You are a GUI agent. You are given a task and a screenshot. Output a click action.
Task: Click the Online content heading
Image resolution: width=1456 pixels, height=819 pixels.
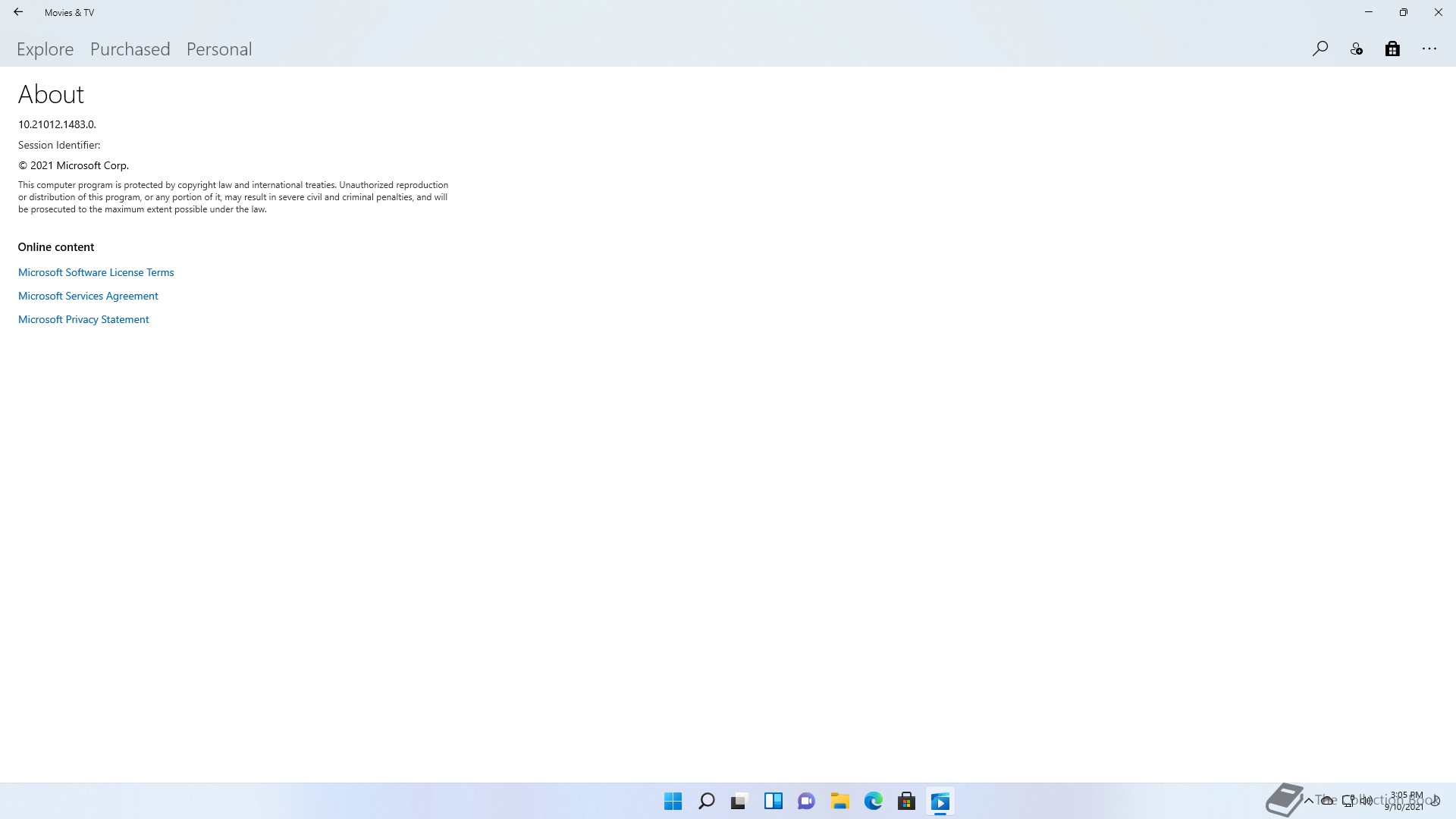(x=56, y=247)
